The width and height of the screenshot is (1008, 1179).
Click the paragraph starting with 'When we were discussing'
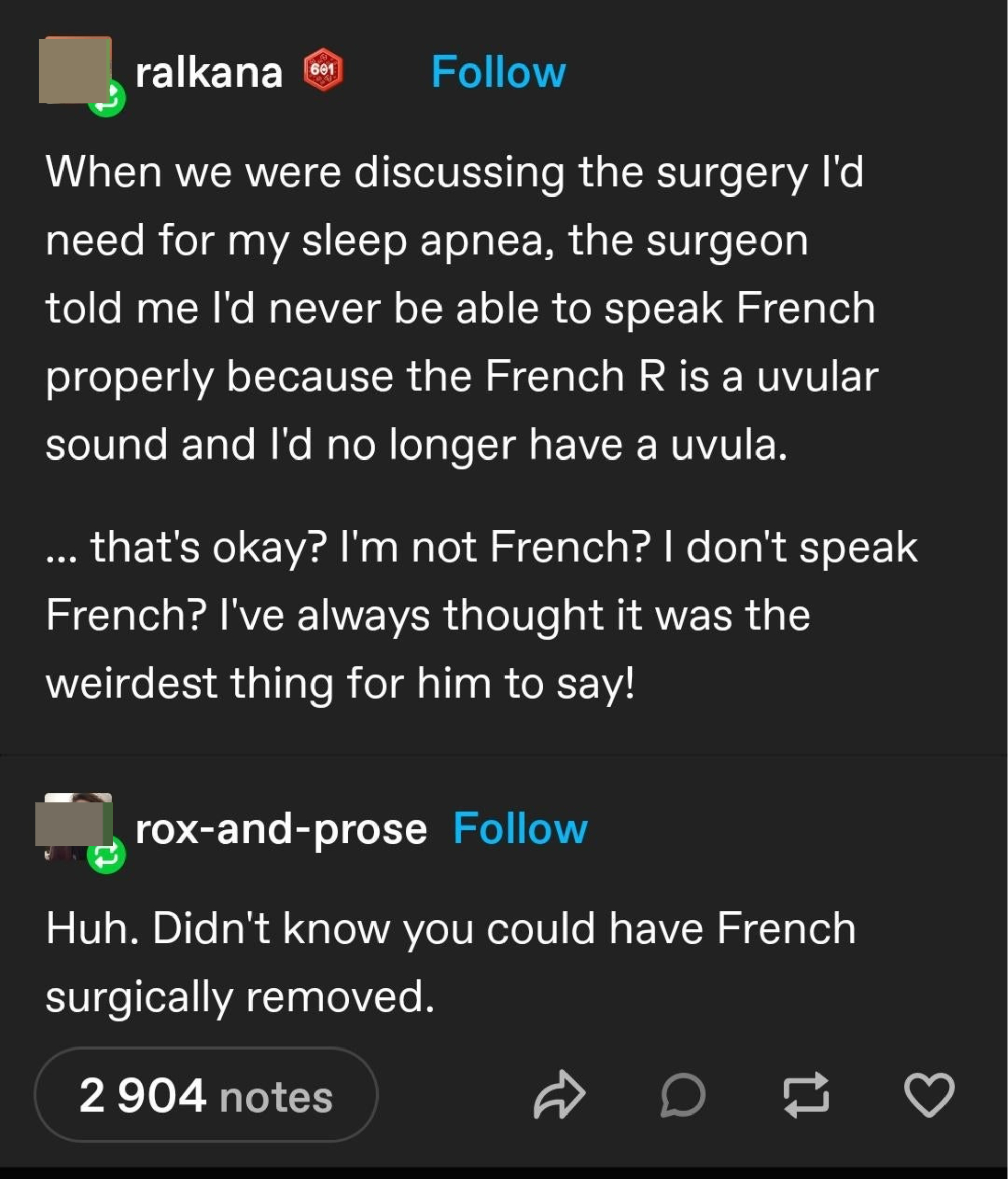pyautogui.click(x=462, y=308)
